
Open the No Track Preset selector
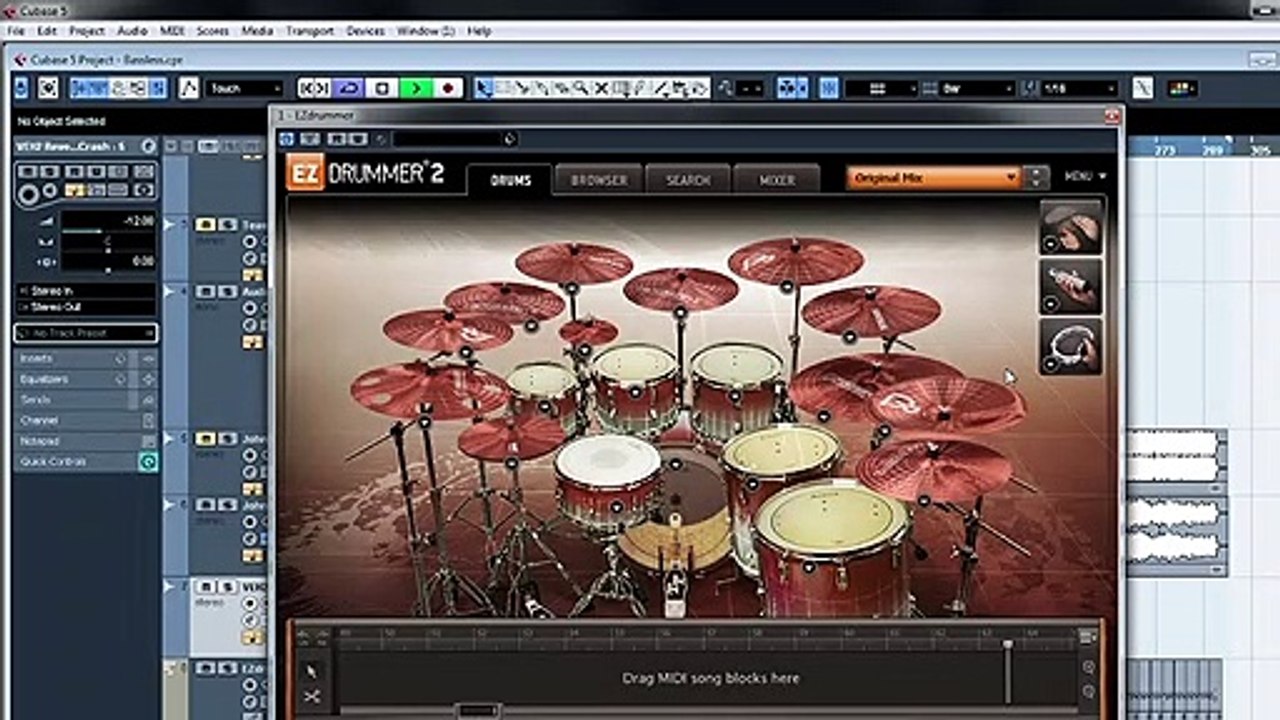click(86, 333)
